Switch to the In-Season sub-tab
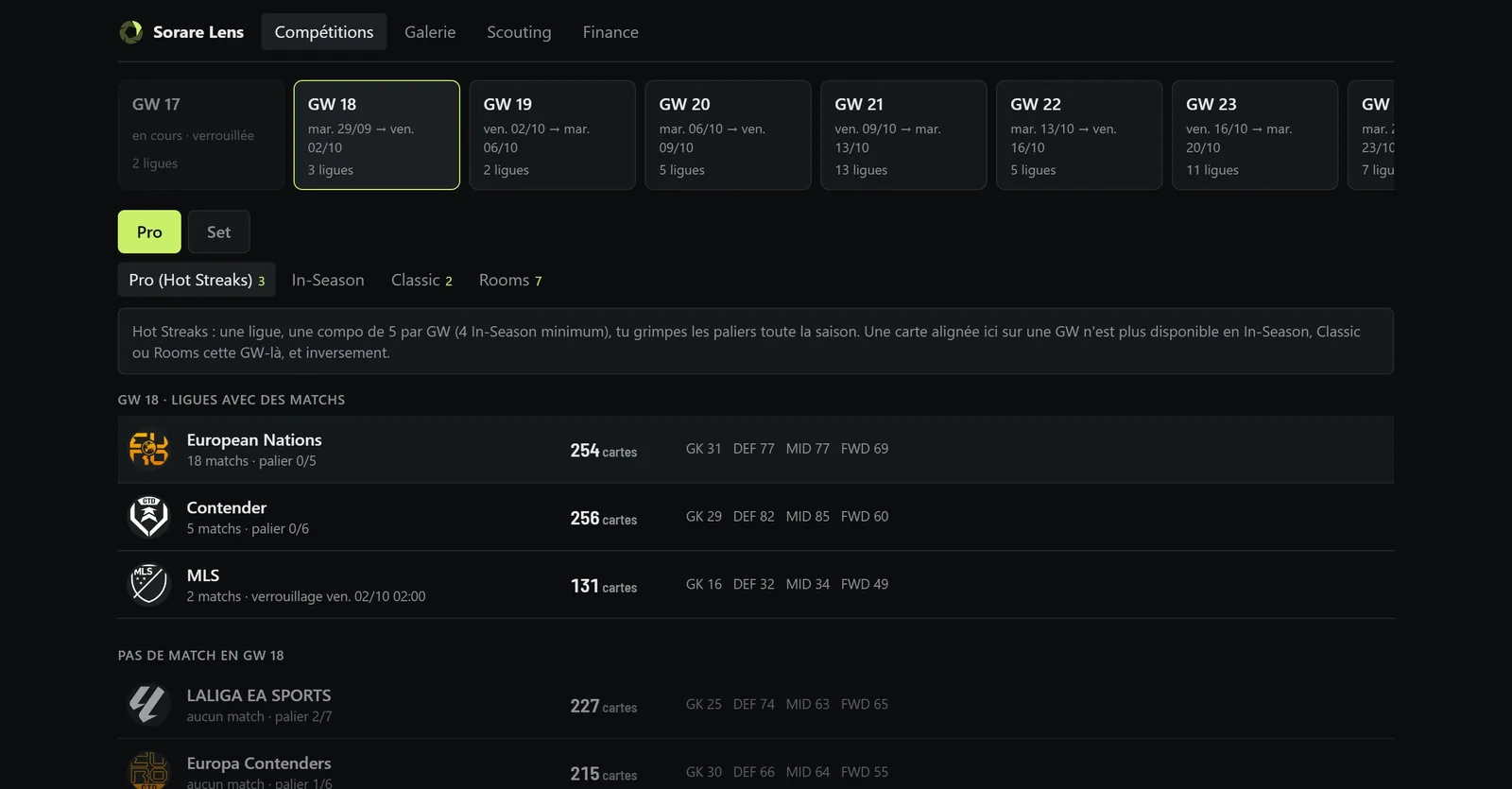The image size is (1512, 789). click(328, 280)
